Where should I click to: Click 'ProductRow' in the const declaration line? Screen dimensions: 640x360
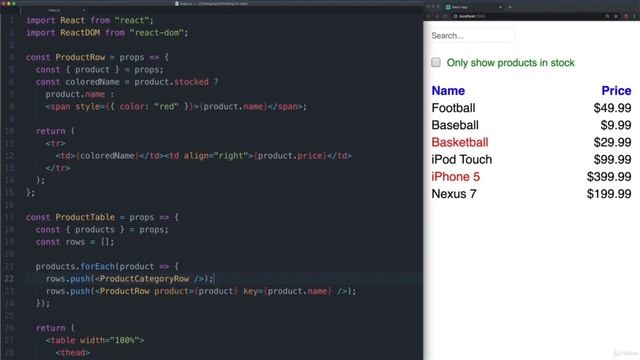click(x=80, y=57)
